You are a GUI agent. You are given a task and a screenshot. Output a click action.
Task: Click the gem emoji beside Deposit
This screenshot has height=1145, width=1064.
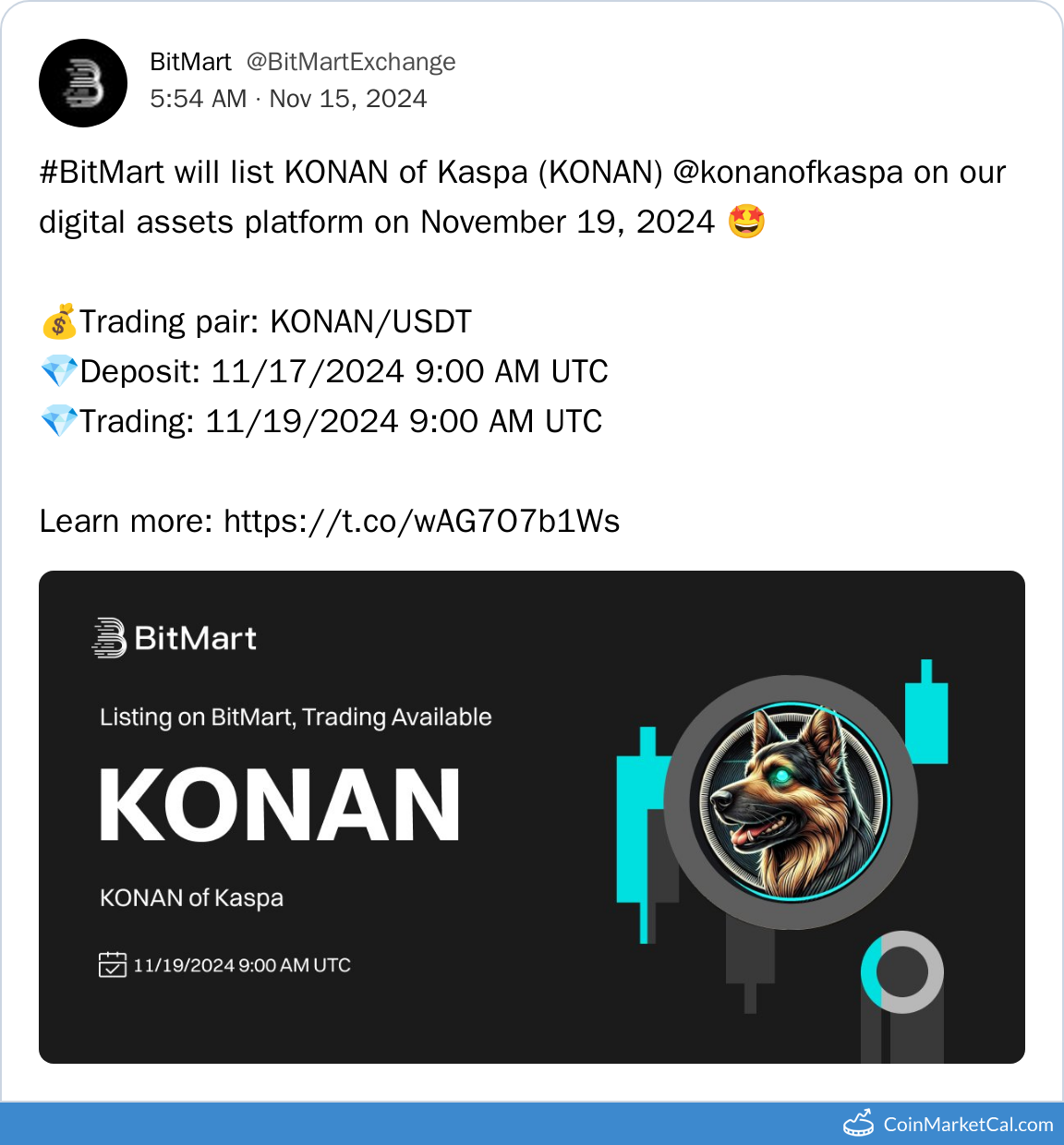point(58,372)
